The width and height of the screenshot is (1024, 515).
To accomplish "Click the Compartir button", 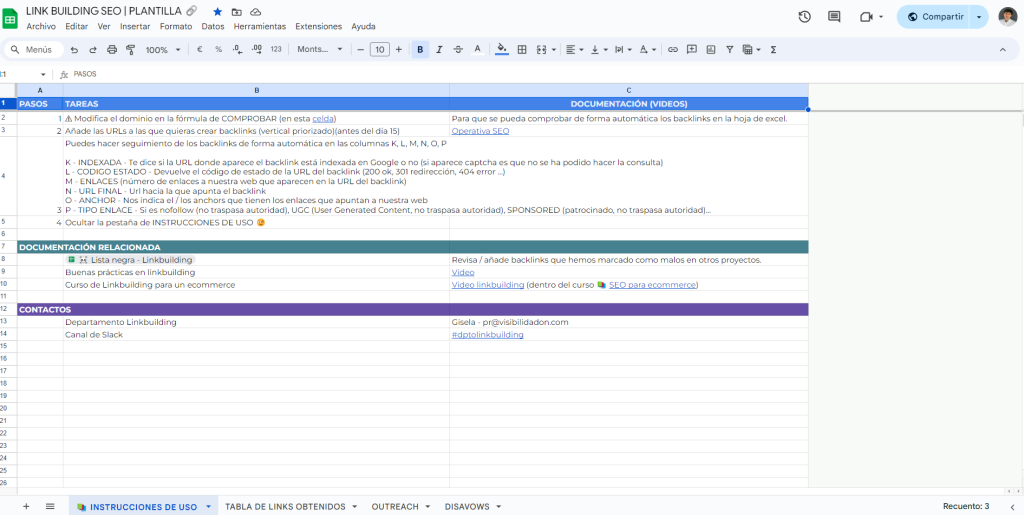I will [935, 17].
